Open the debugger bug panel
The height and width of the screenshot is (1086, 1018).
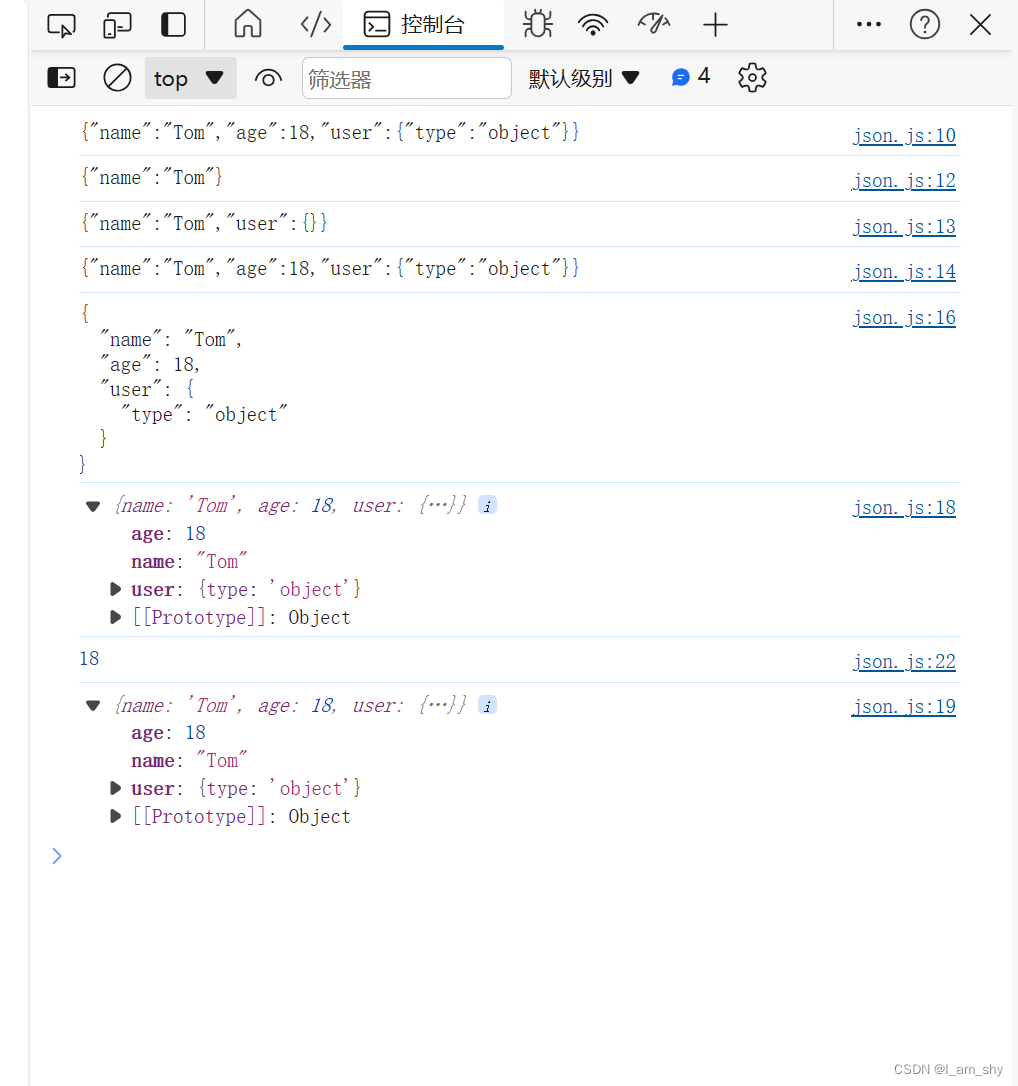537,24
